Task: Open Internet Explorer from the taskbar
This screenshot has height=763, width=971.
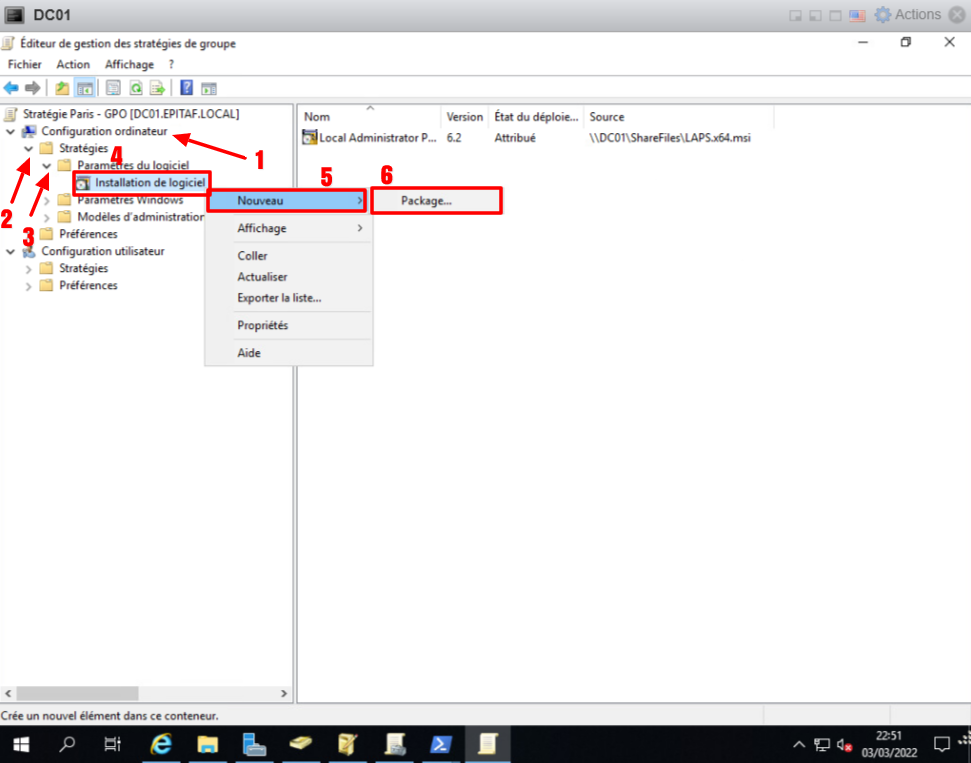Action: tap(160, 744)
